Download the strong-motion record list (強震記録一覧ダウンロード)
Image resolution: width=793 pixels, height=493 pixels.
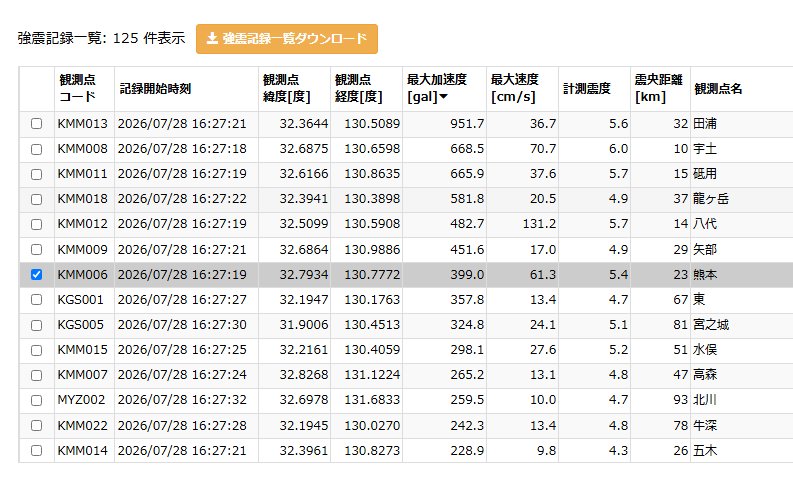click(287, 39)
